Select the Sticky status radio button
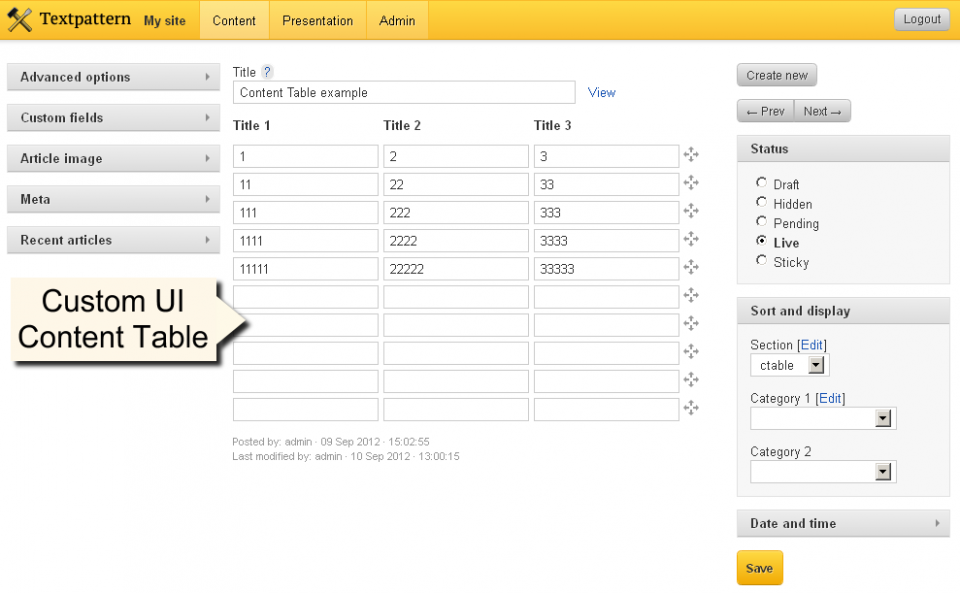The width and height of the screenshot is (960, 593). coord(761,261)
